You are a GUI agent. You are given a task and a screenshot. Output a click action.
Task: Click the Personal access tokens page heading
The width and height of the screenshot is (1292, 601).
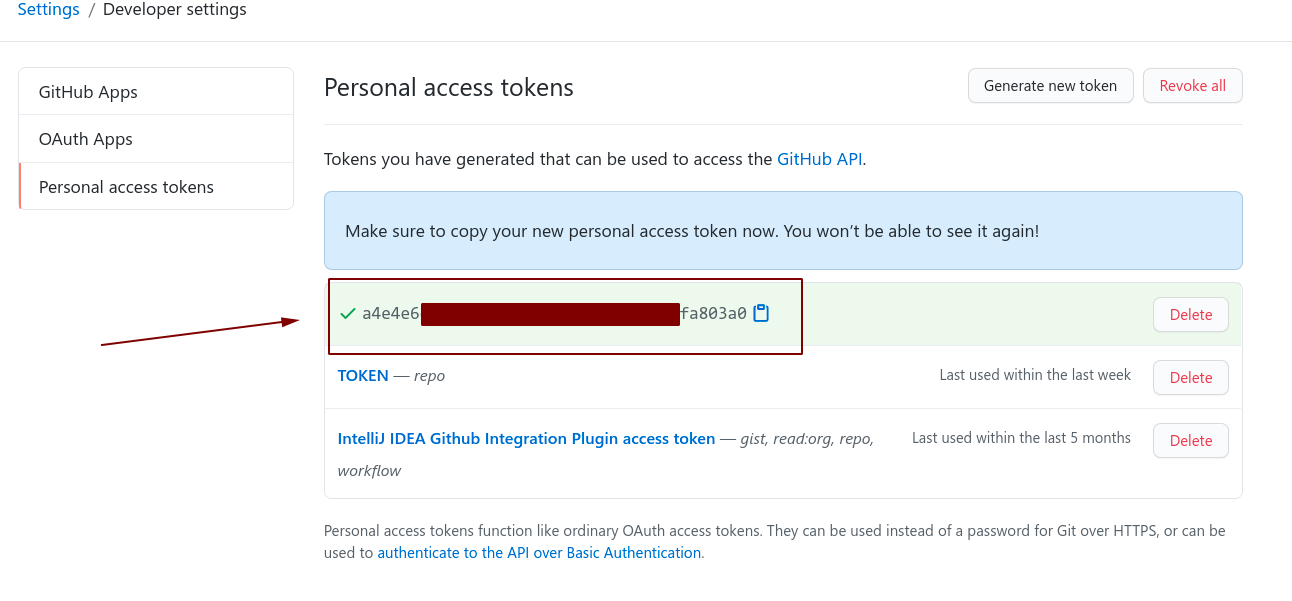(449, 88)
